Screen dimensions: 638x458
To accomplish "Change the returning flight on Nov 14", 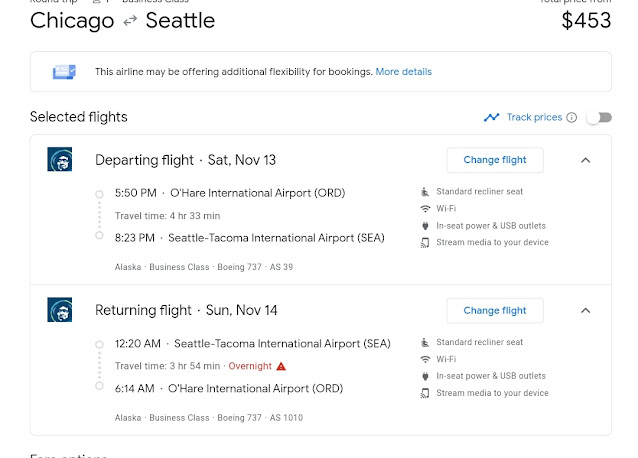I will 494,310.
